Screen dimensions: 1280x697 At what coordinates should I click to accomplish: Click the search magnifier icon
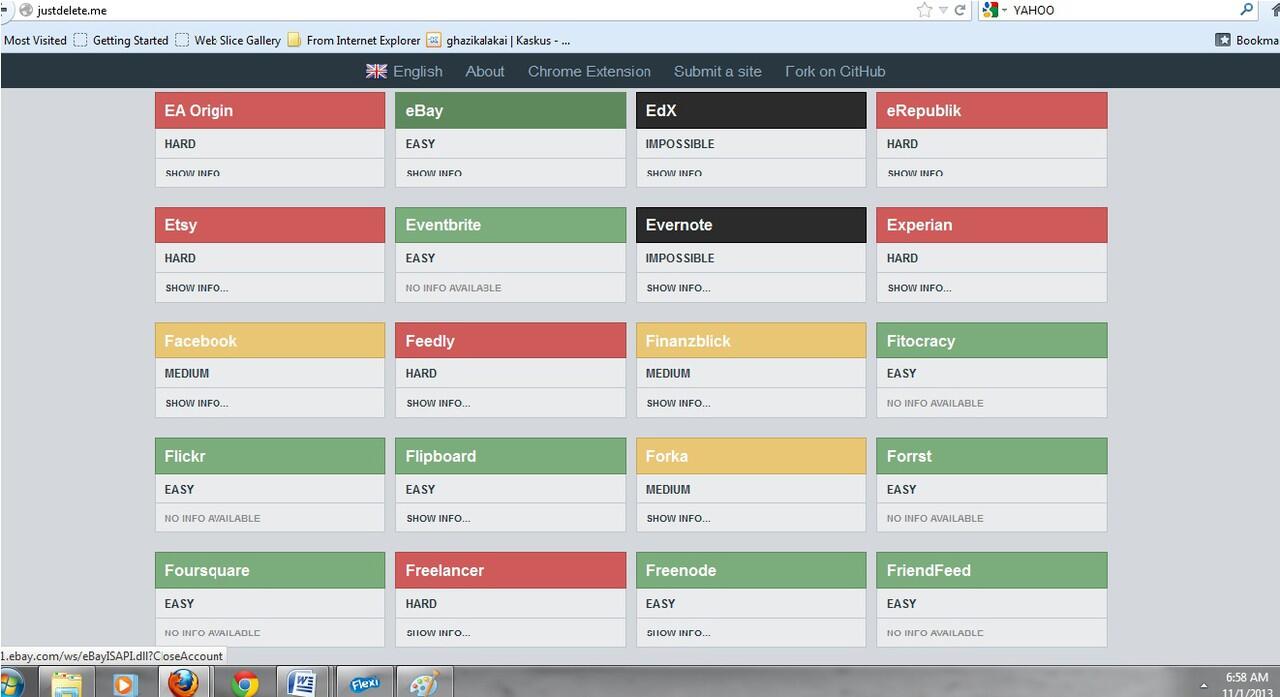[1246, 10]
